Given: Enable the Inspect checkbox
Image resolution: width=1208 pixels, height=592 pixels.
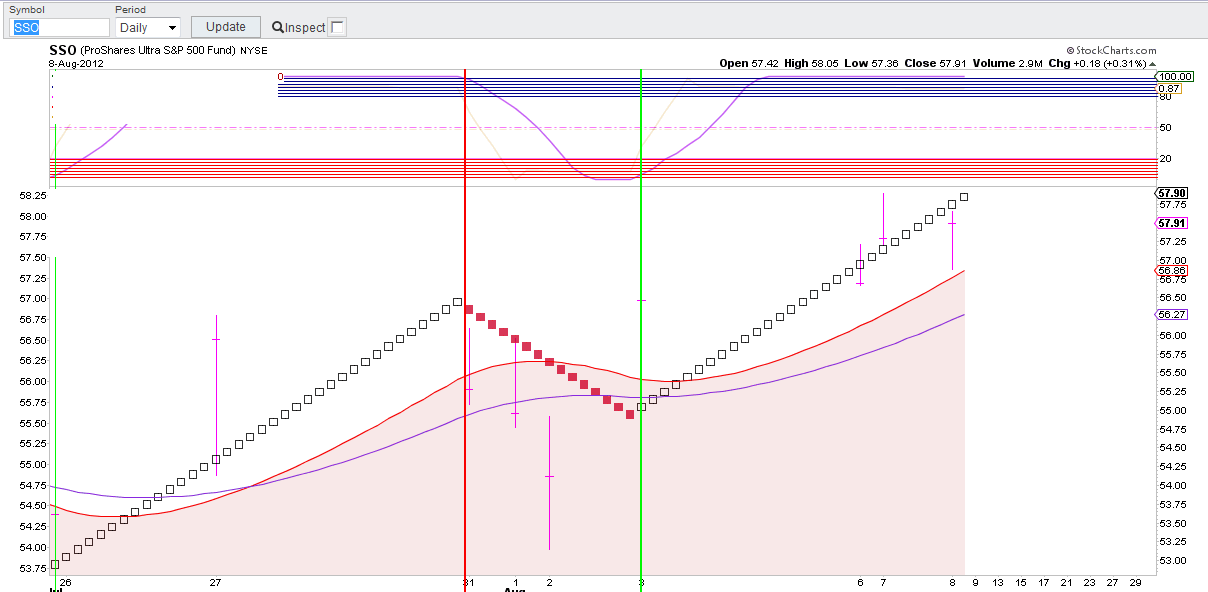Looking at the screenshot, I should click(338, 27).
